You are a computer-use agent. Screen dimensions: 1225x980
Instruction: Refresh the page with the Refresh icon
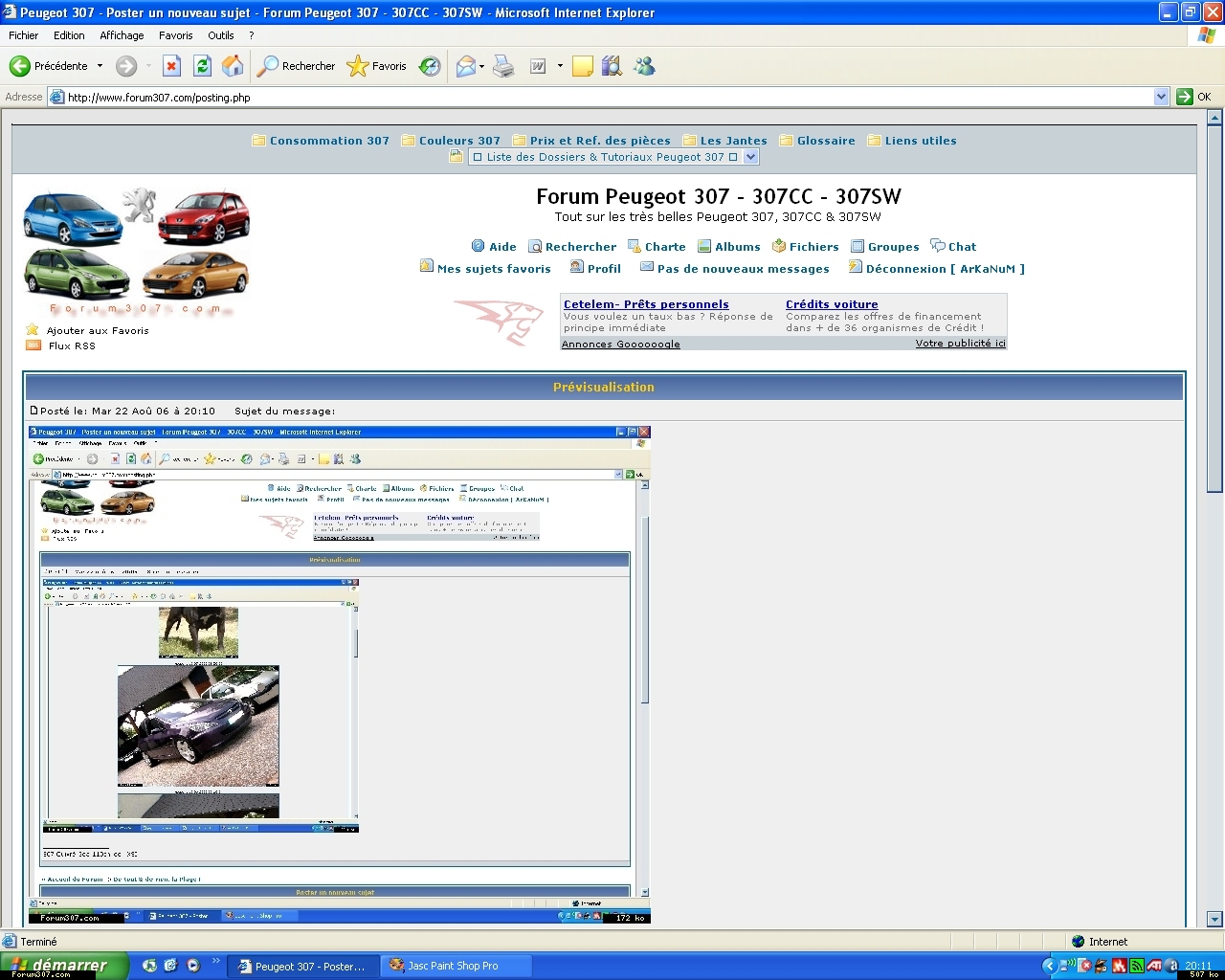pos(202,66)
